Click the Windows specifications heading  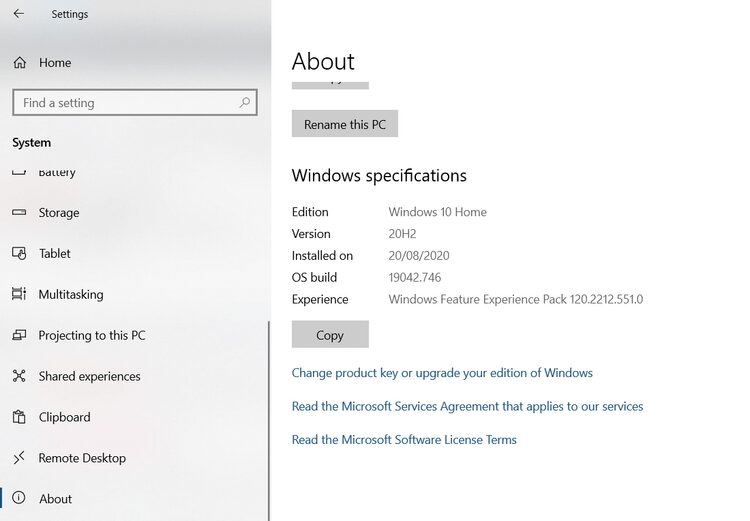coord(379,176)
